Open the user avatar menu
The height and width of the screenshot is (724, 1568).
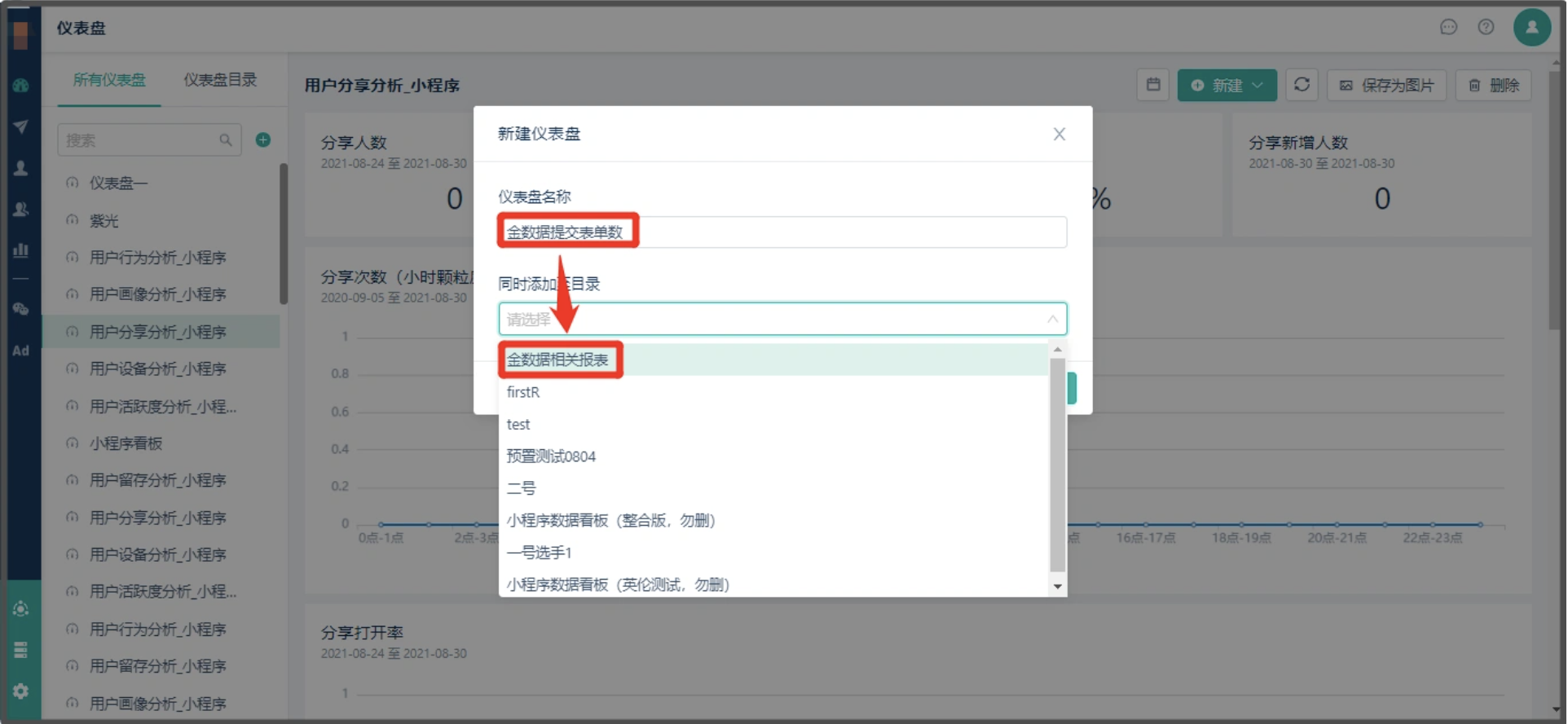pos(1532,27)
